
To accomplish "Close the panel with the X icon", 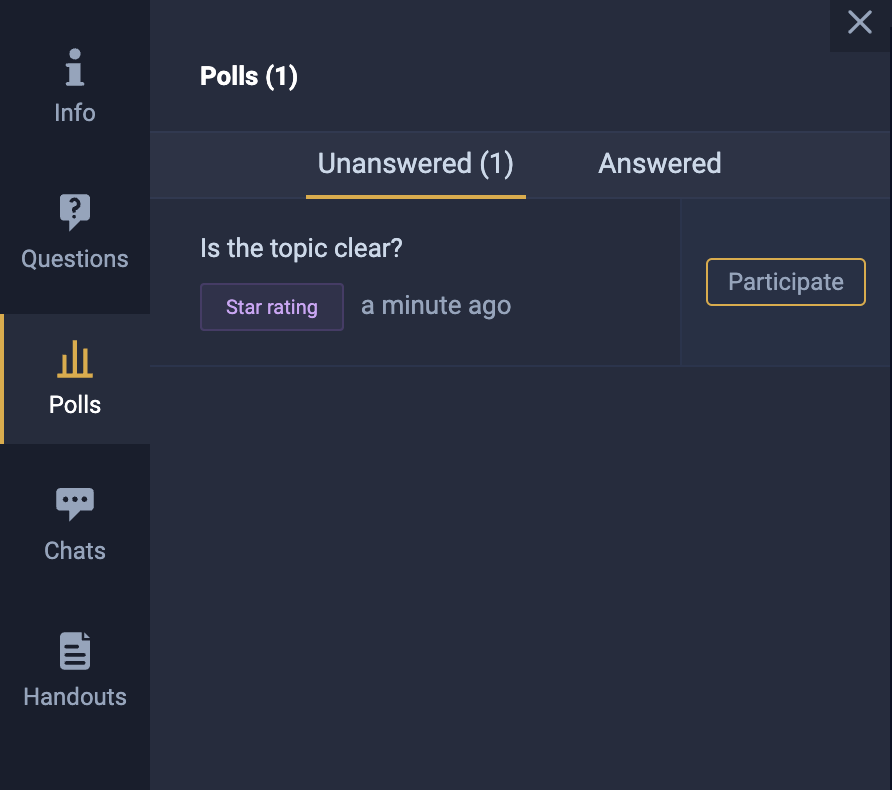I will click(x=860, y=23).
